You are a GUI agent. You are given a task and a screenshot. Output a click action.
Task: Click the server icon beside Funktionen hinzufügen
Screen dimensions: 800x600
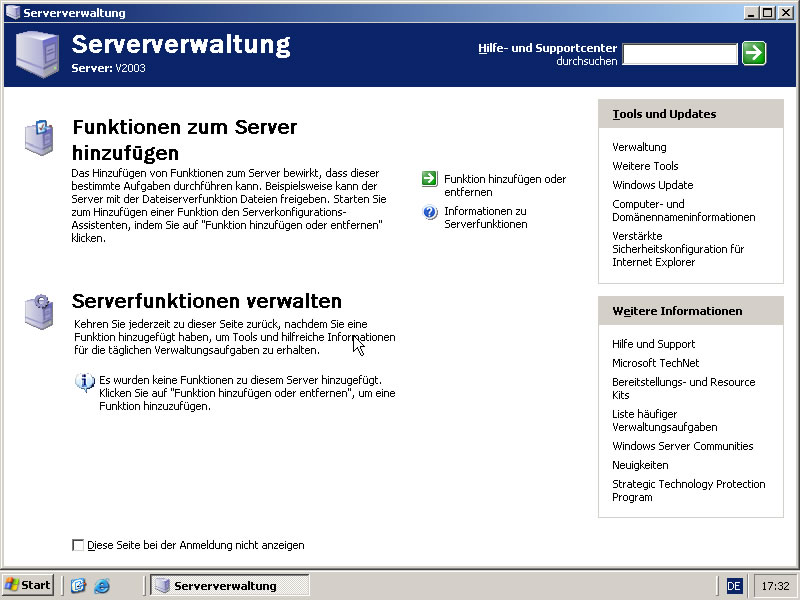[x=38, y=137]
